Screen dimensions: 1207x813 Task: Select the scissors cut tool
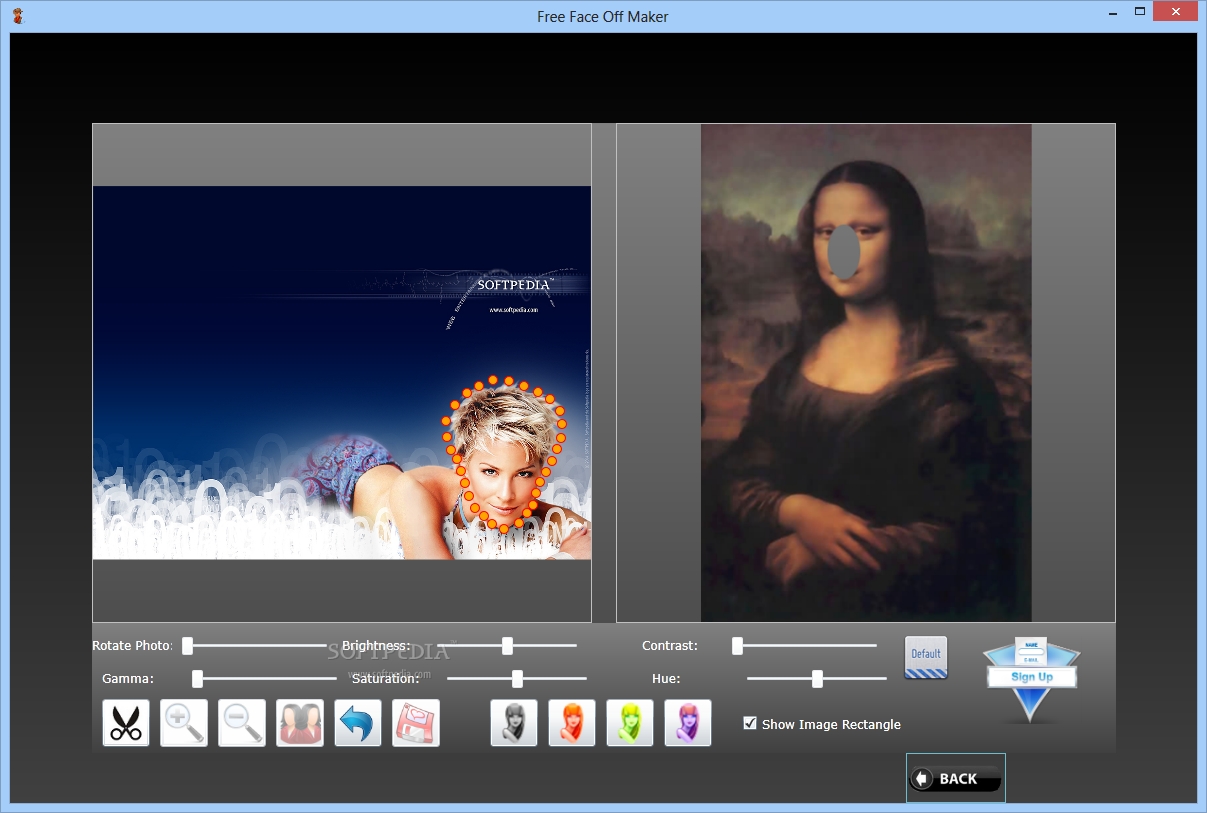(x=126, y=723)
